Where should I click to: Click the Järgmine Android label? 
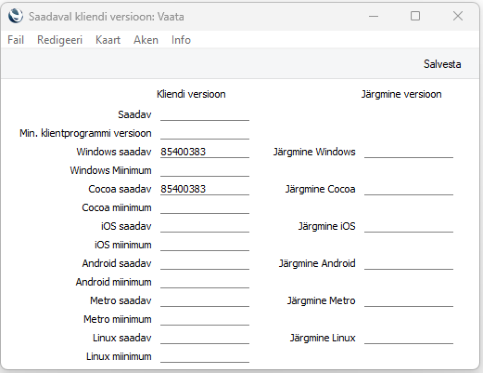tap(317, 264)
